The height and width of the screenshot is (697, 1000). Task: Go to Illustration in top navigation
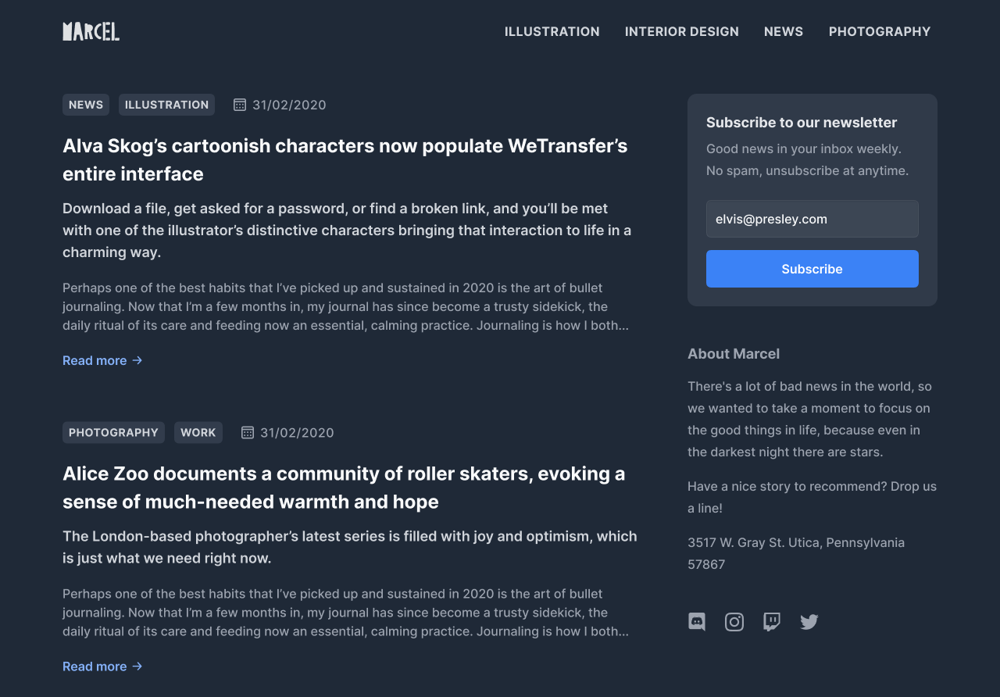(552, 31)
